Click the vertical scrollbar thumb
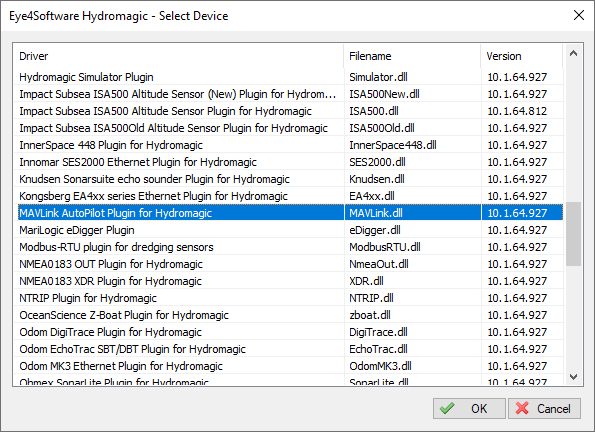This screenshot has height=432, width=595. pos(573,234)
